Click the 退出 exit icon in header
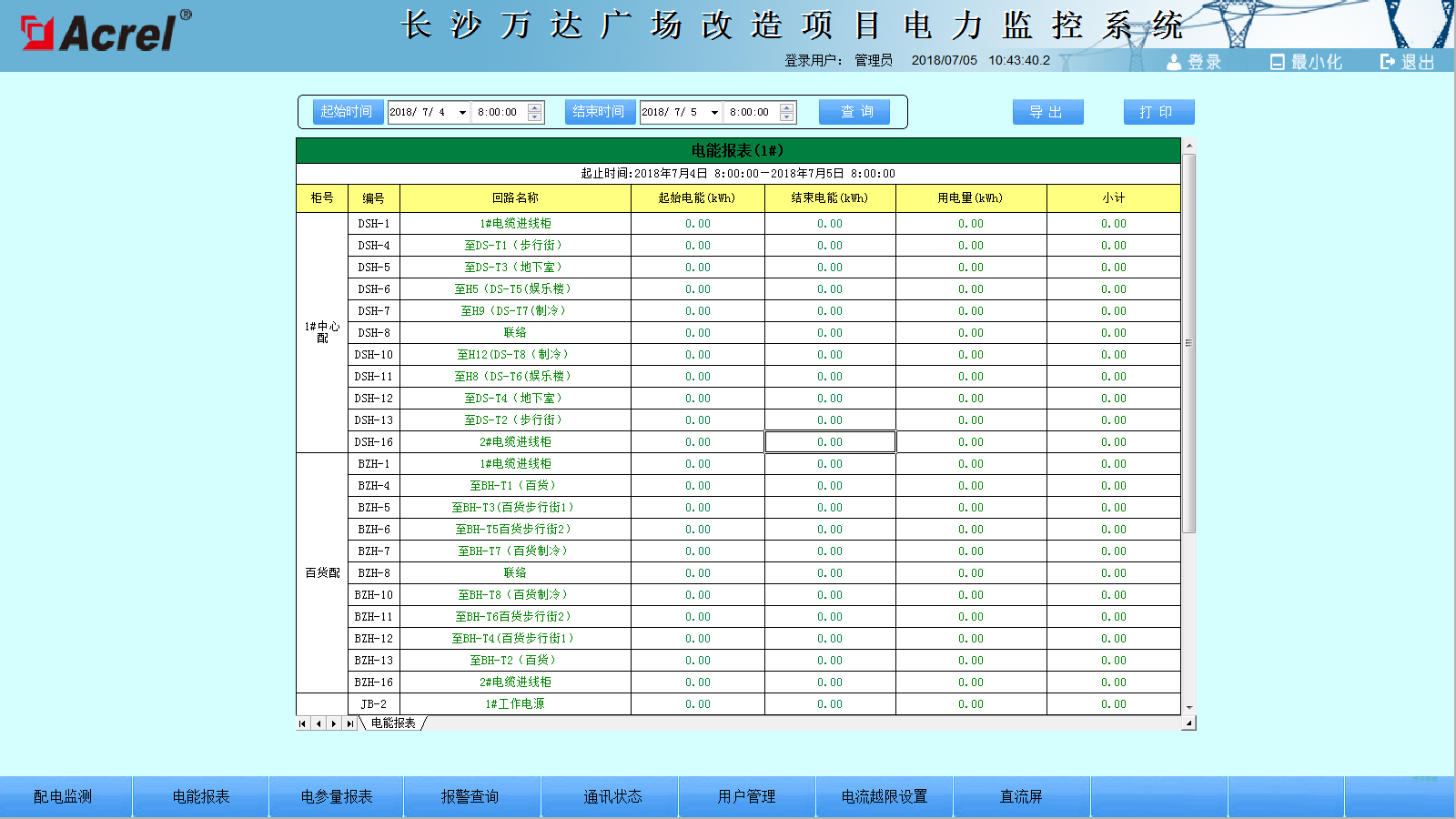This screenshot has height=819, width=1456. tap(1388, 62)
